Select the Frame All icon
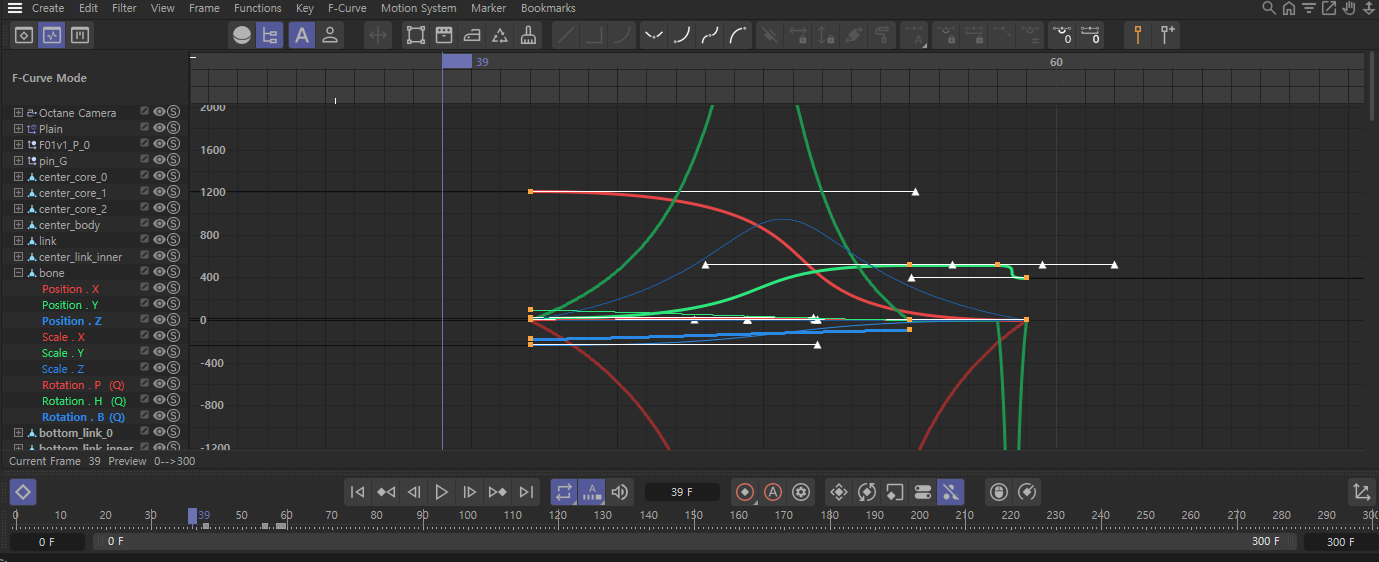Viewport: 1379px width, 562px height. point(416,36)
